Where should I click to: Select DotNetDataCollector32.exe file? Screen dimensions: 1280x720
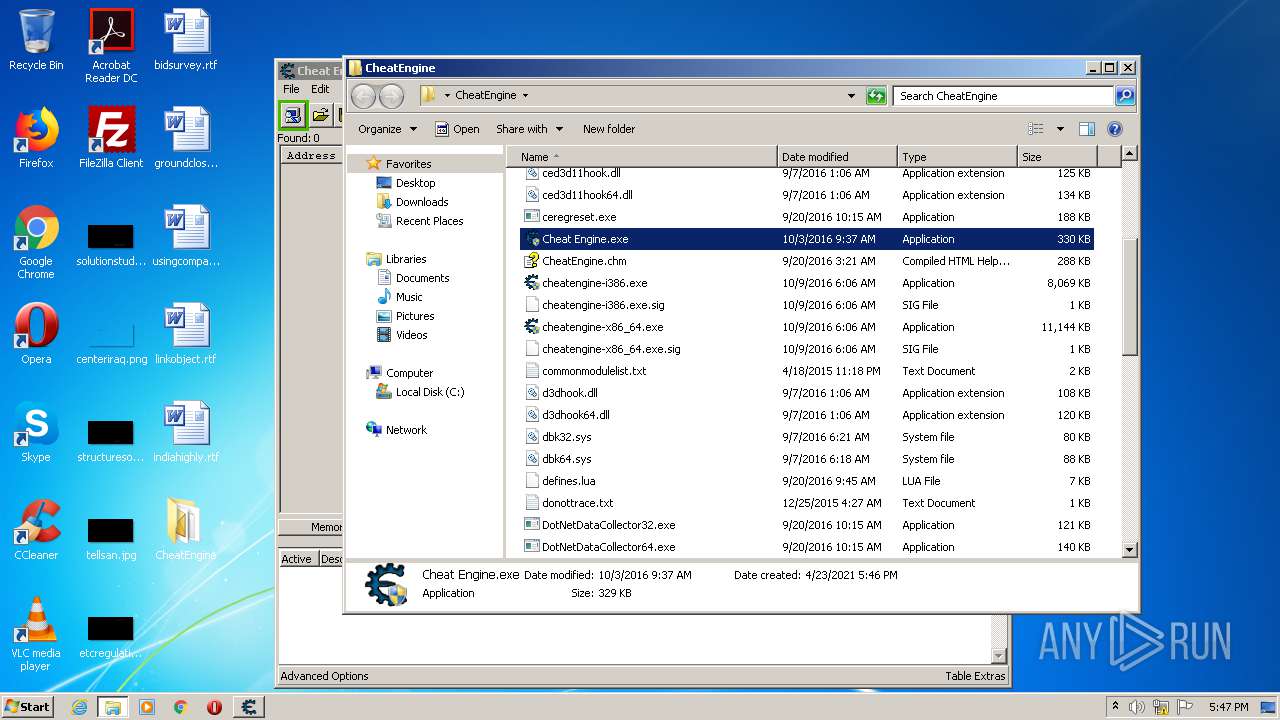(806, 525)
